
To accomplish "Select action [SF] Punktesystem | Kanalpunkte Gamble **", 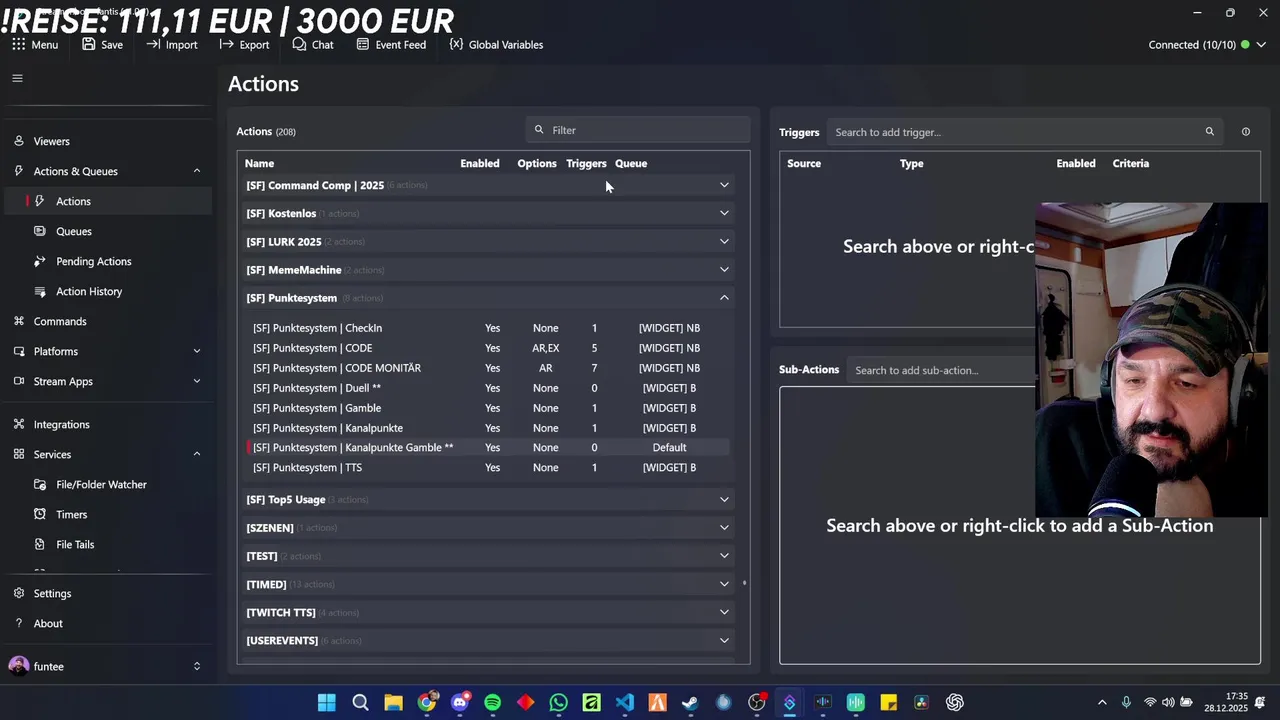I will [x=488, y=448].
